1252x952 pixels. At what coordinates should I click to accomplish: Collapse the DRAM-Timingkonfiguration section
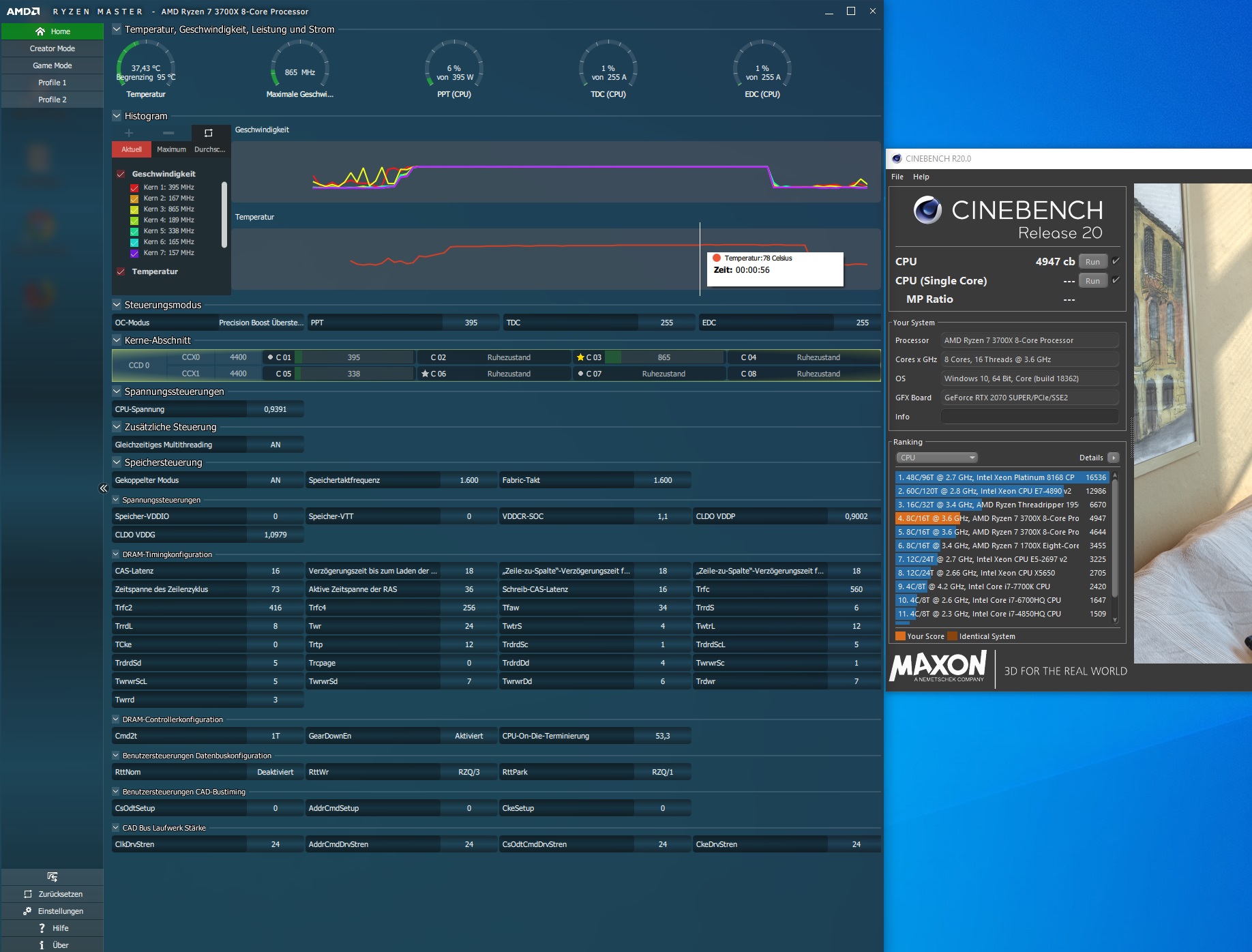116,554
